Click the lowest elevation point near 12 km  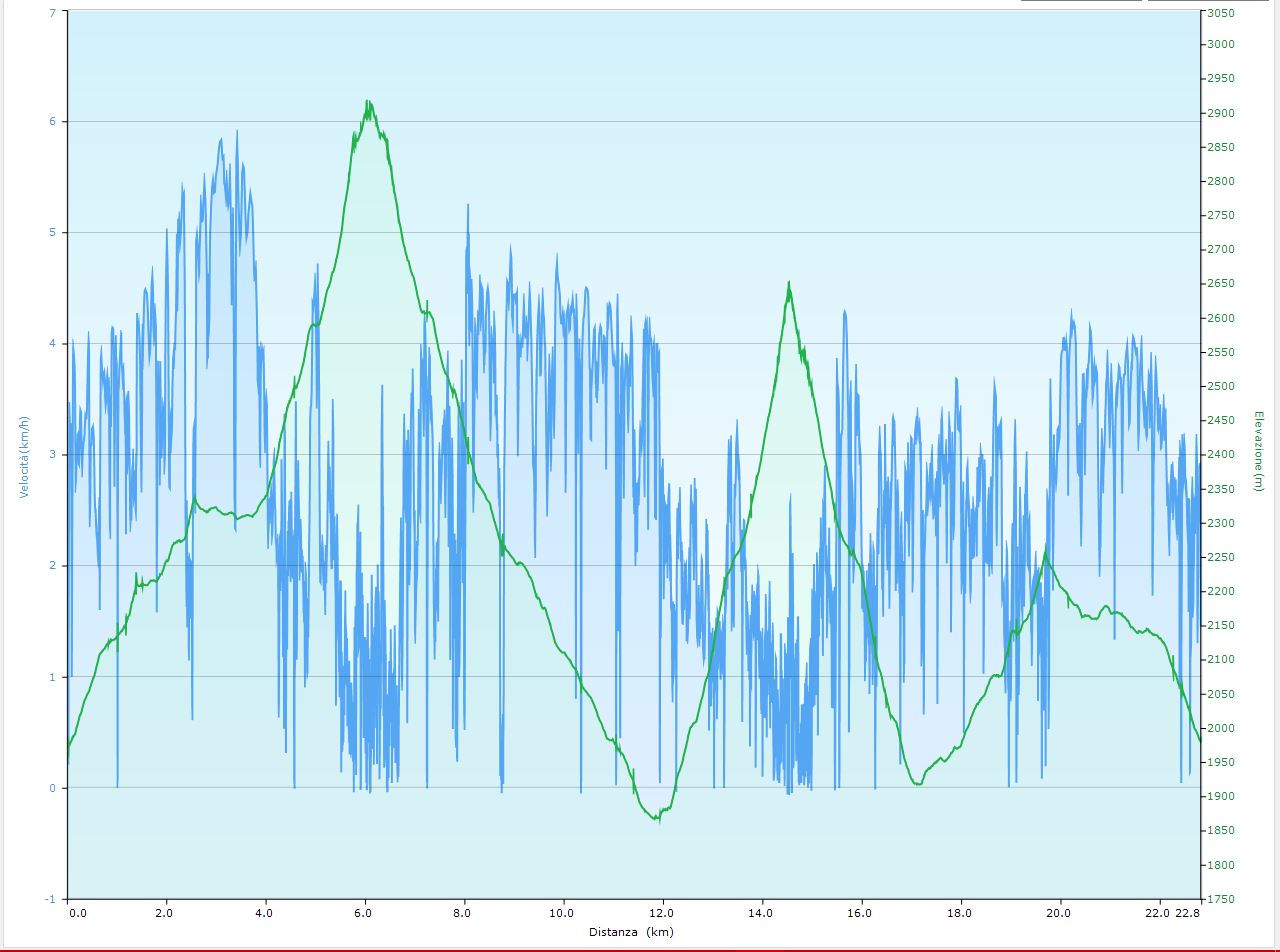click(657, 819)
